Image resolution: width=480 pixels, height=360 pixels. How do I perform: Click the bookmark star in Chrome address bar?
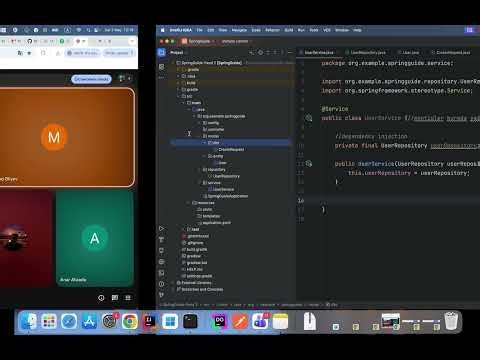[x=29, y=53]
